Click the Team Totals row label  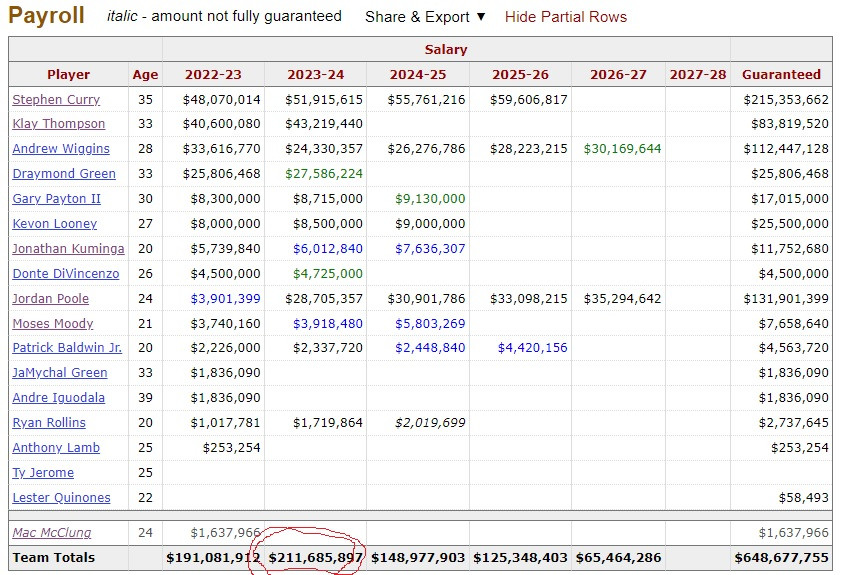click(53, 558)
